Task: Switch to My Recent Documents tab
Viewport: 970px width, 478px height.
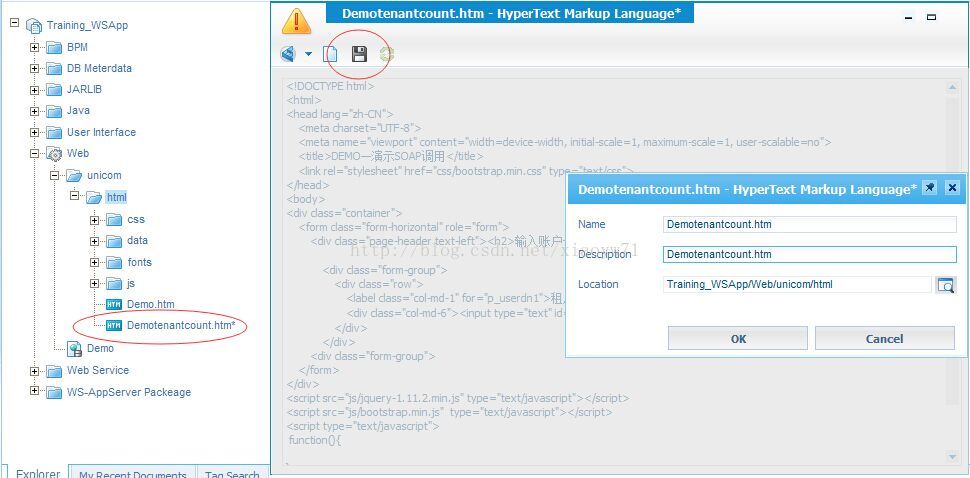Action: (x=133, y=472)
